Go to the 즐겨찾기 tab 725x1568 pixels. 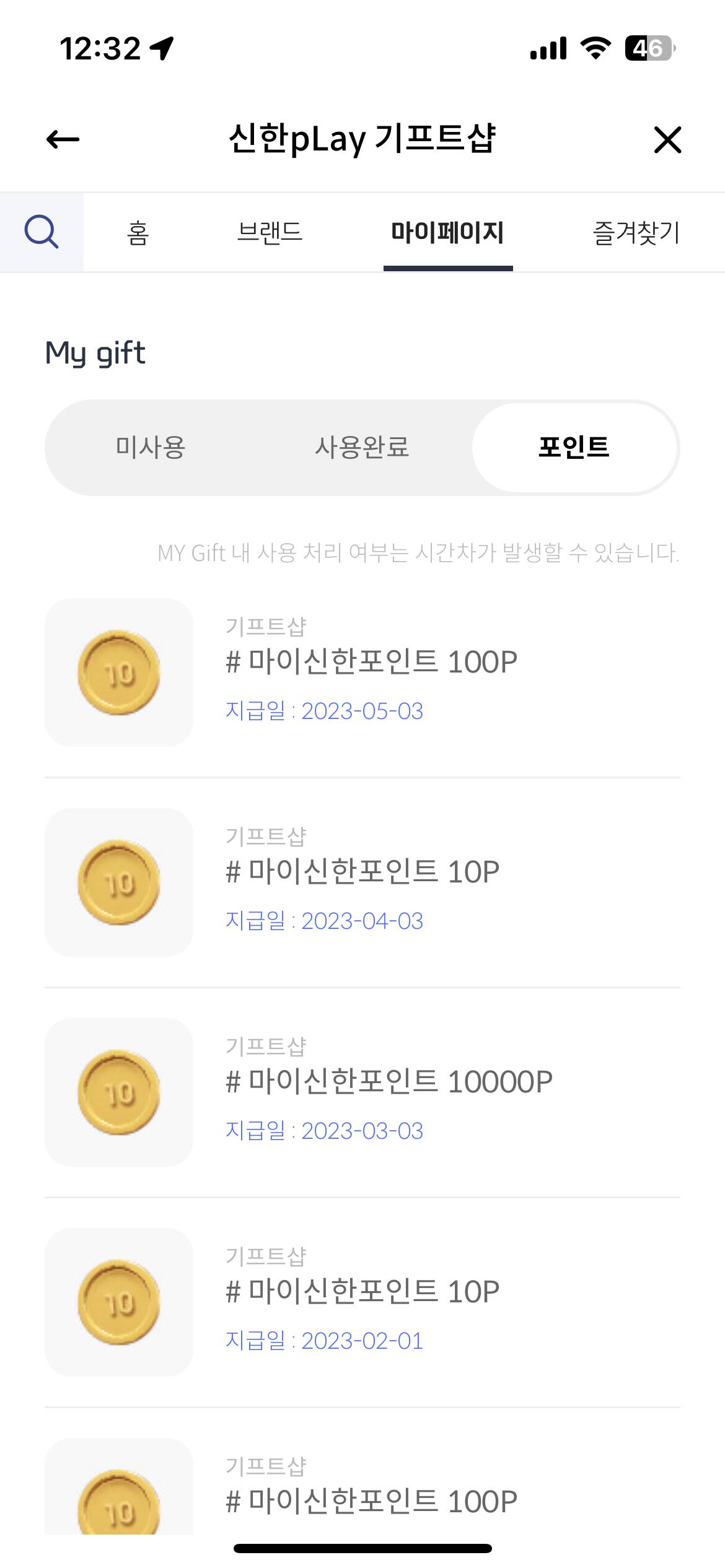[636, 233]
